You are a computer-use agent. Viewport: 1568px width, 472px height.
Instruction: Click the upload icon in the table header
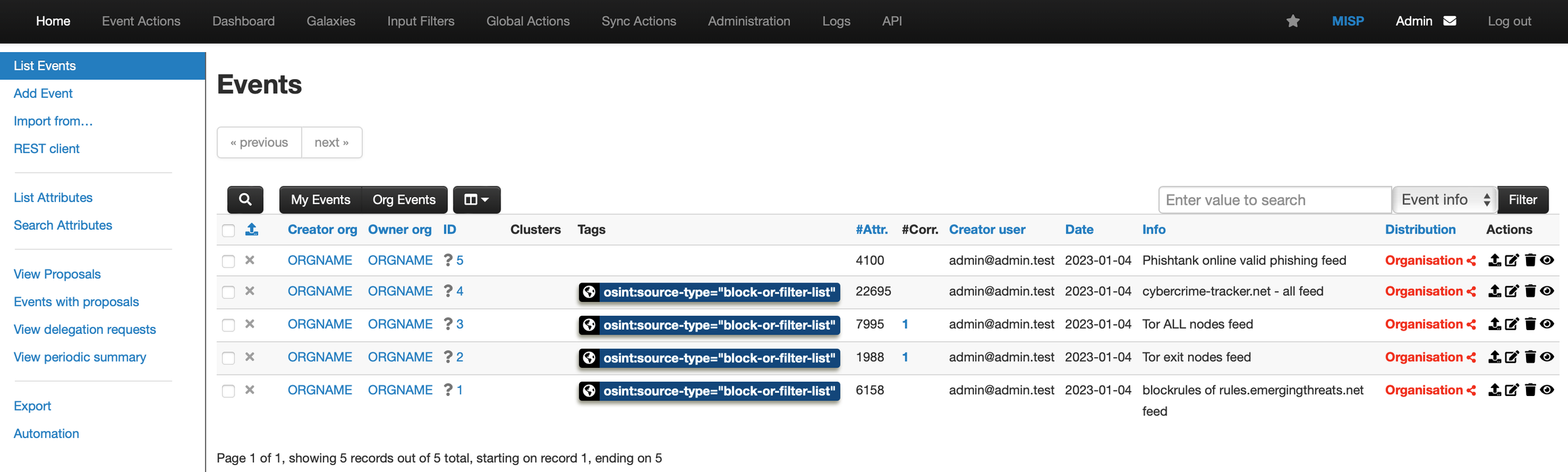[x=252, y=230]
